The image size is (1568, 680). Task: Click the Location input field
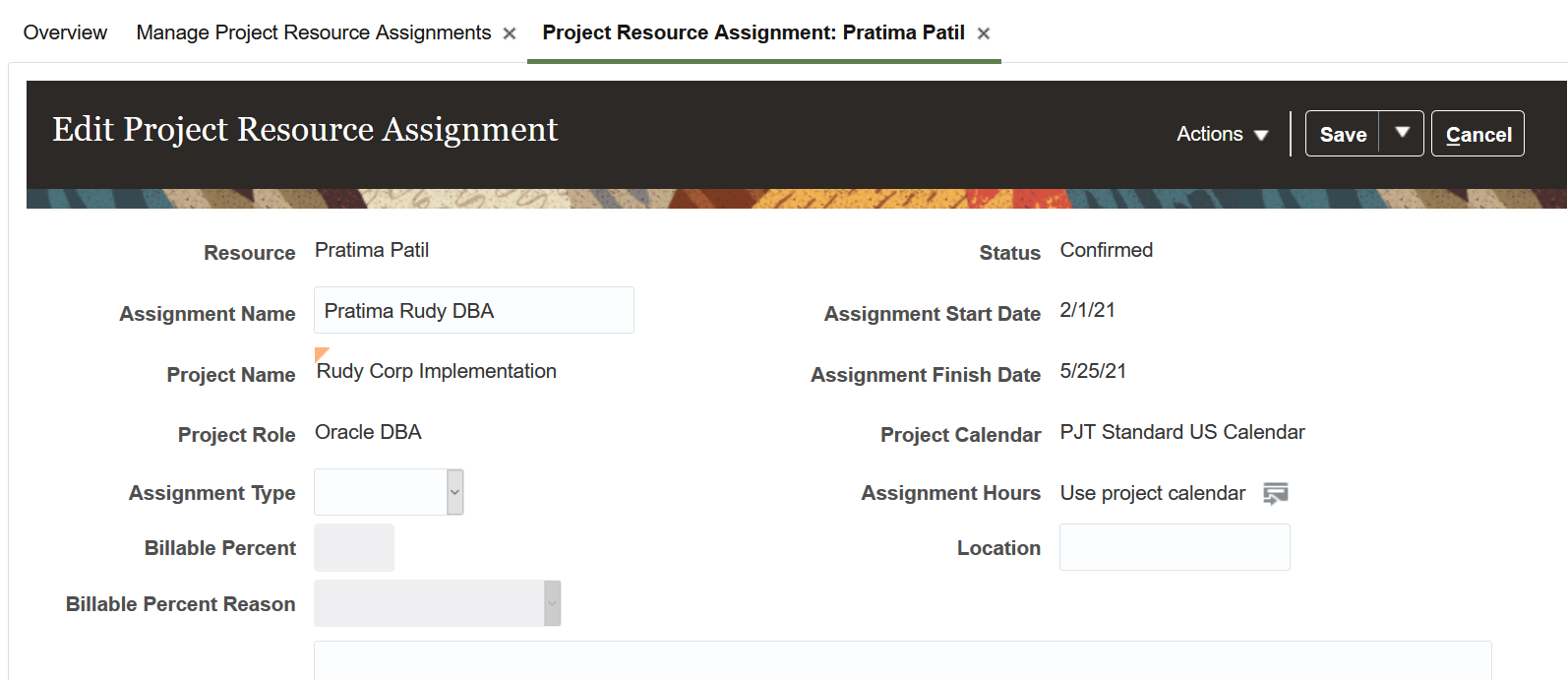coord(1174,547)
